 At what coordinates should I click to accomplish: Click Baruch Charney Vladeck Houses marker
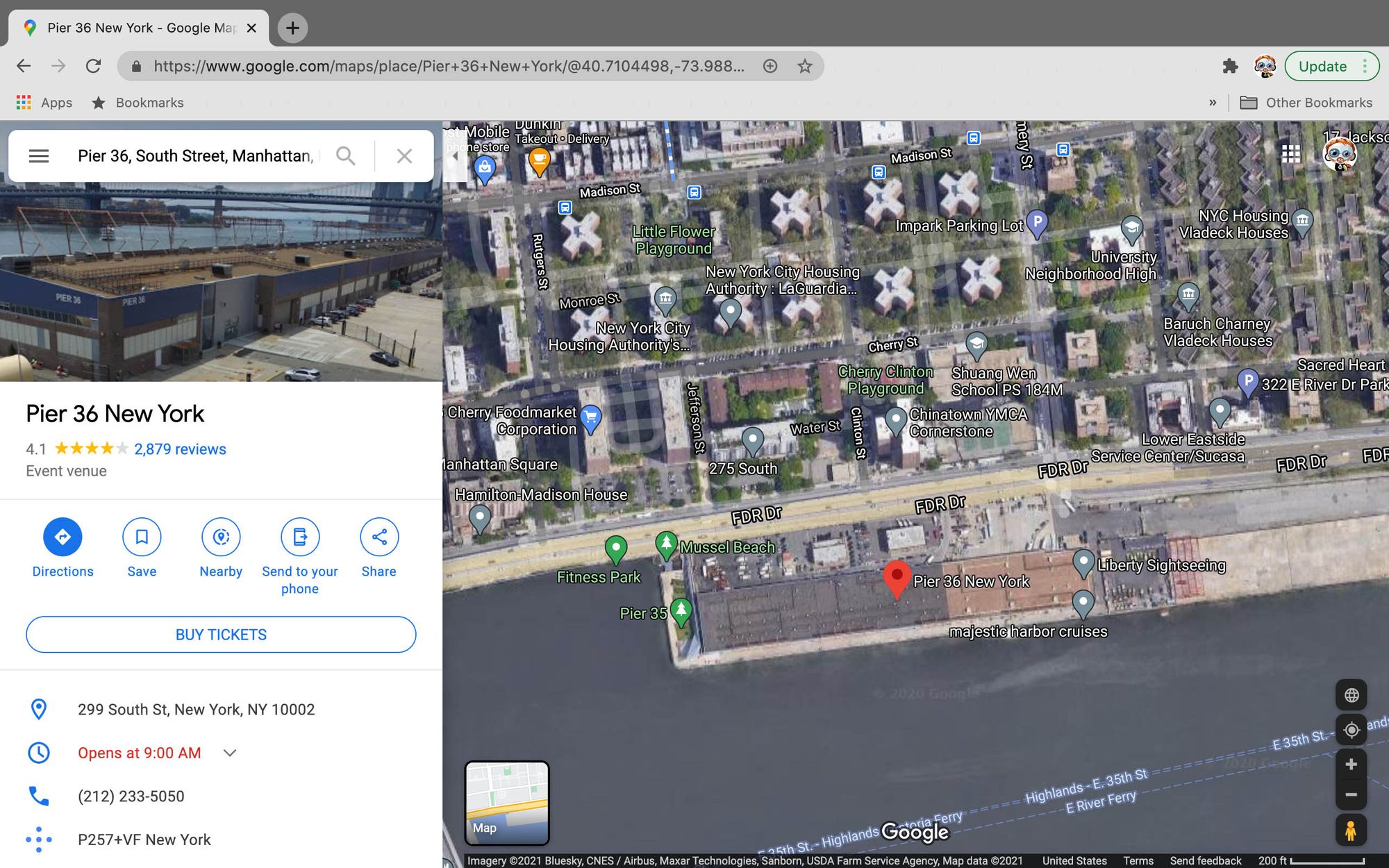click(1188, 297)
